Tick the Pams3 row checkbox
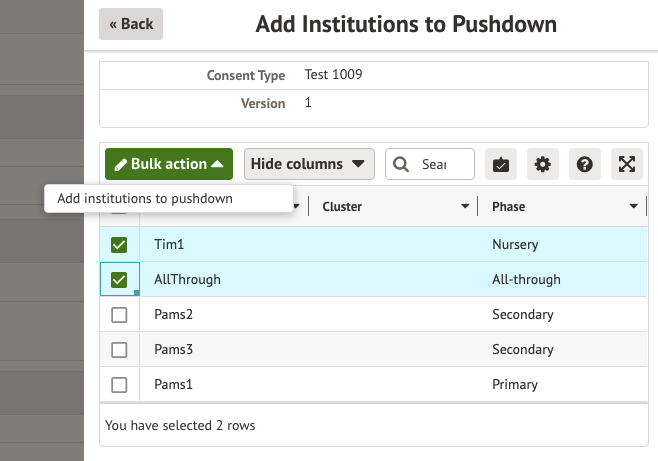Screen dimensions: 658x461 [119, 350]
